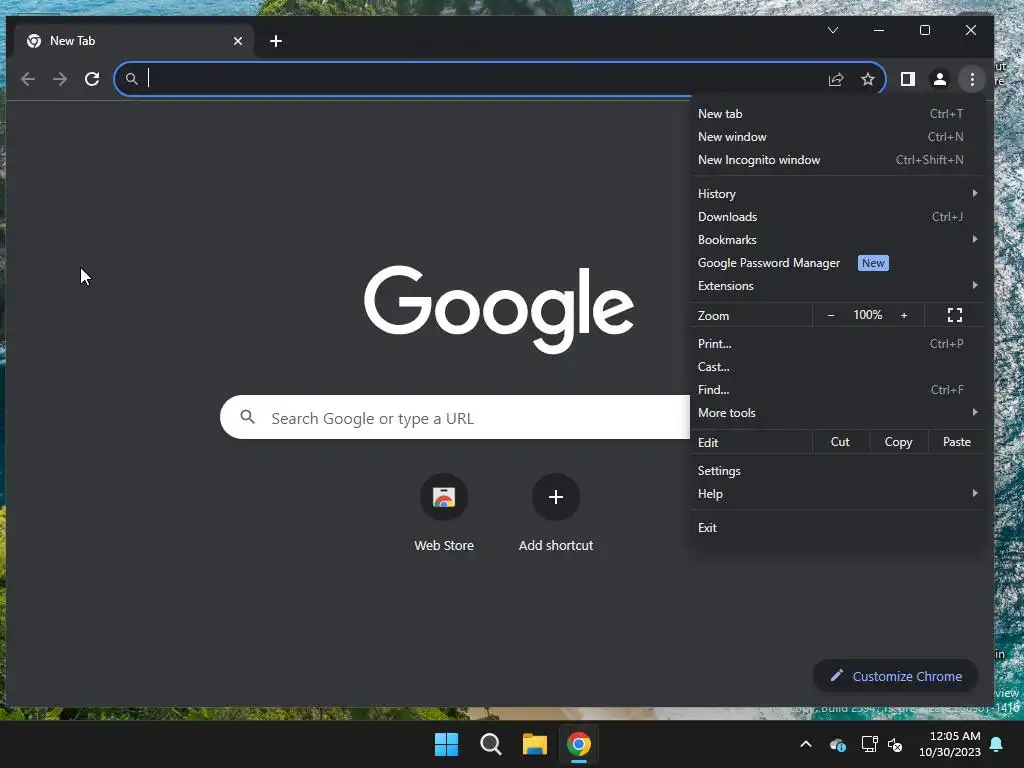
Task: Bookmark this tab with the star icon
Action: 867,79
